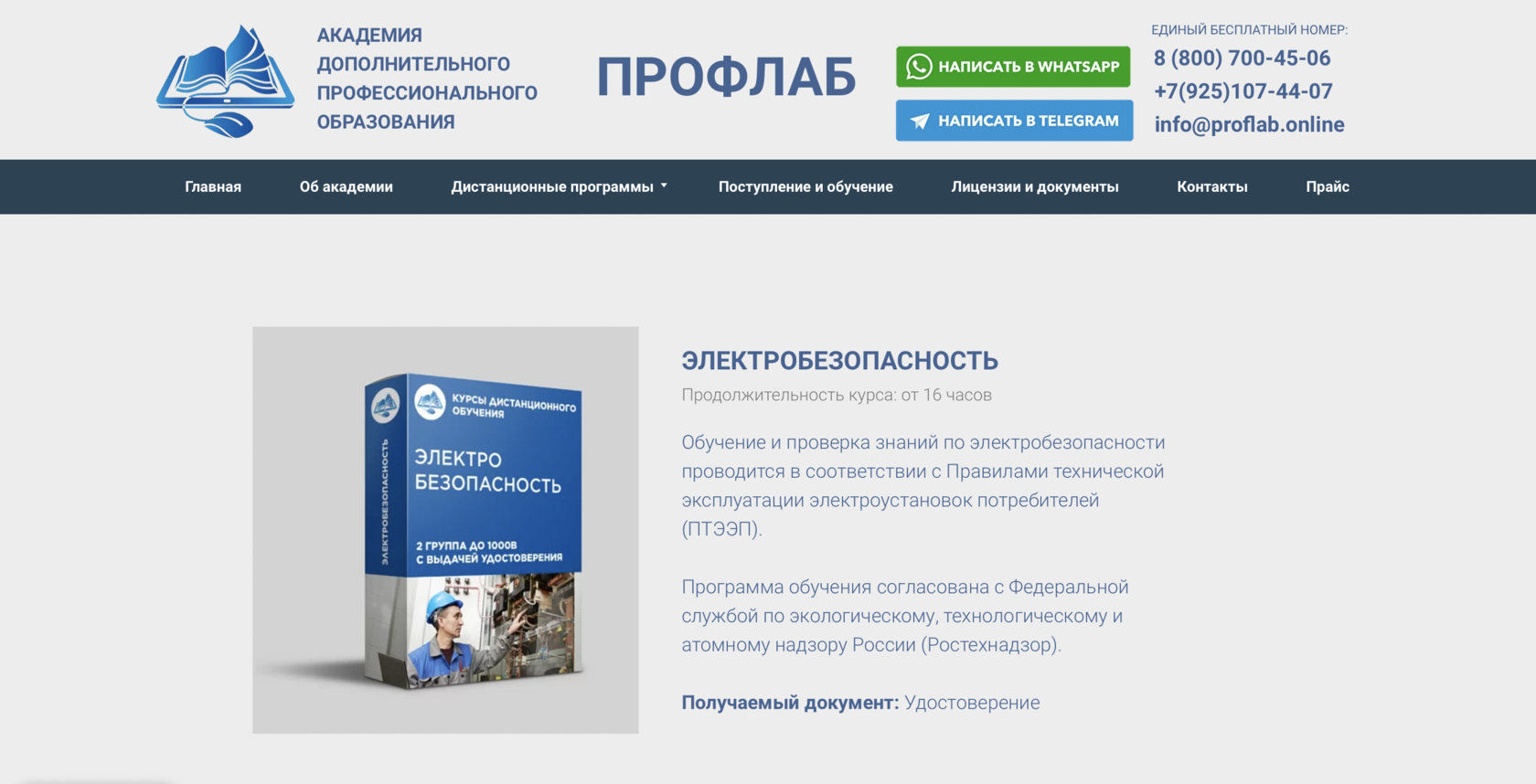
Task: Click the "Получаемый документ:" label
Action: (790, 703)
